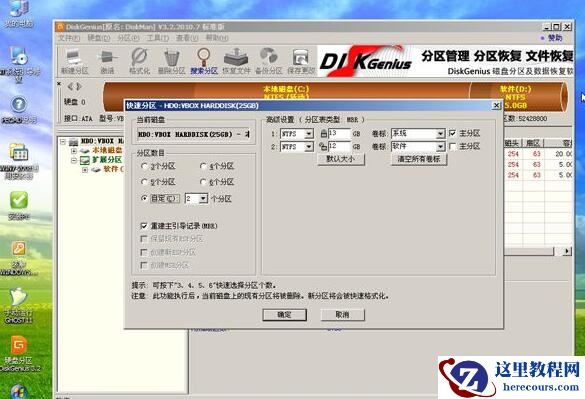Open the 硬盘(D) menu
This screenshot has width=585, height=399.
[99, 38]
